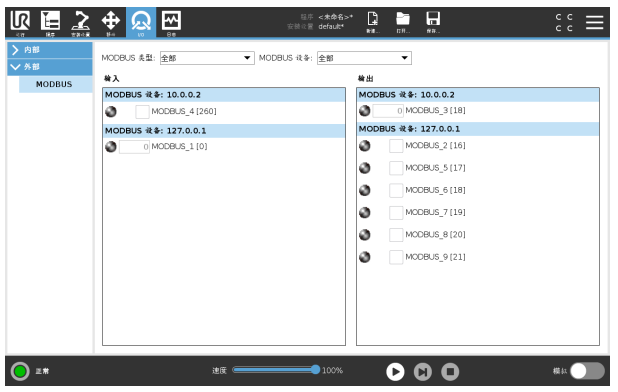This screenshot has height=392, width=618.
Task: Click the Save floppy disk icon
Action: click(x=433, y=22)
